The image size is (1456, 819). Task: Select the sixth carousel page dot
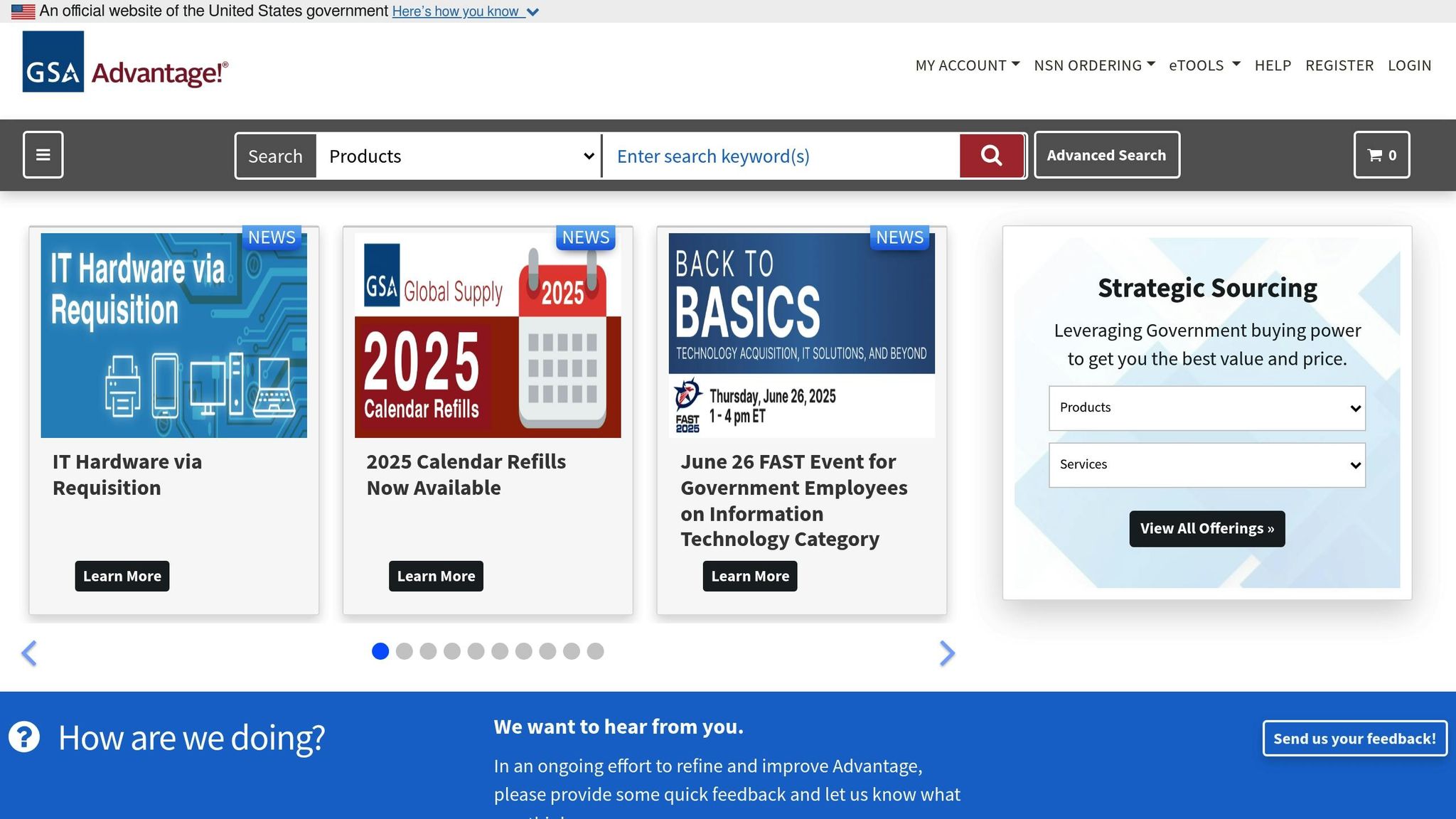pyautogui.click(x=500, y=651)
